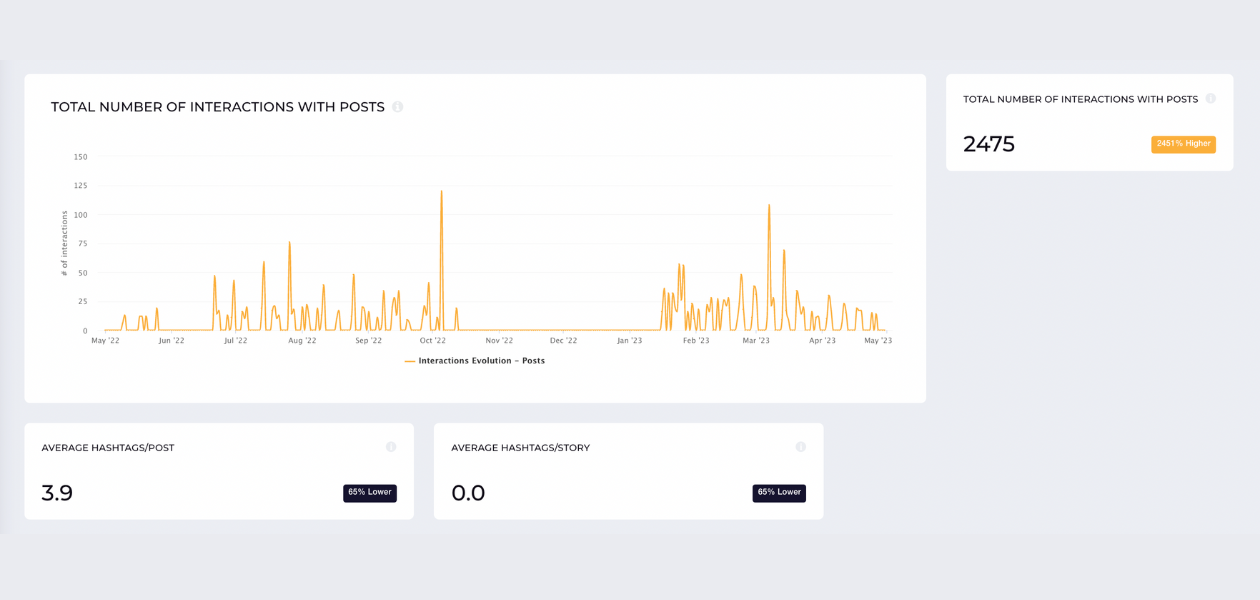Click the Mar '23 spike on the chart
This screenshot has height=600, width=1260.
(769, 206)
